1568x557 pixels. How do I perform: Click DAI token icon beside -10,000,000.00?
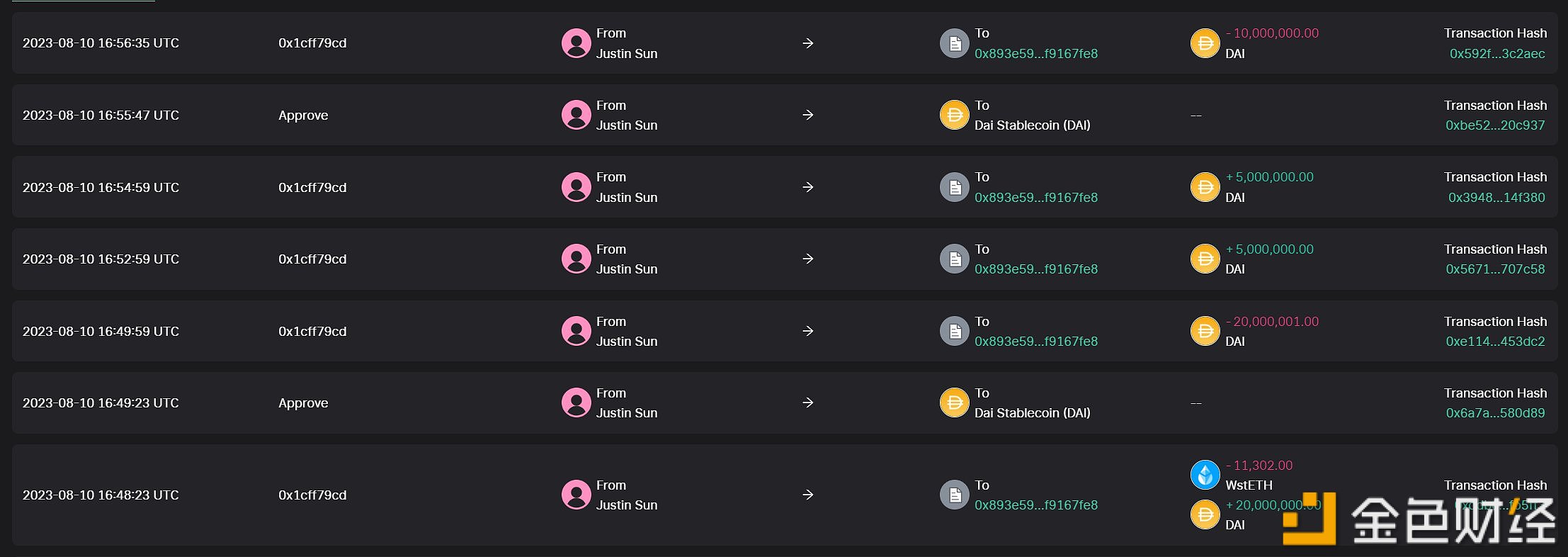1205,43
